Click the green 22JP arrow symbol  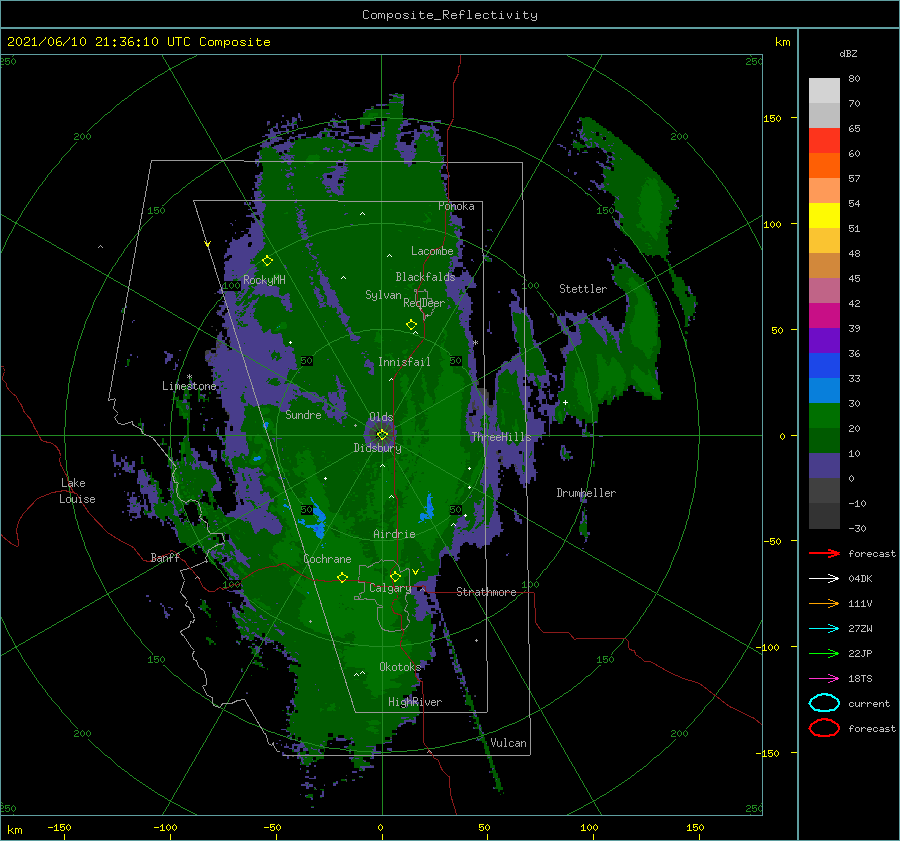click(824, 653)
